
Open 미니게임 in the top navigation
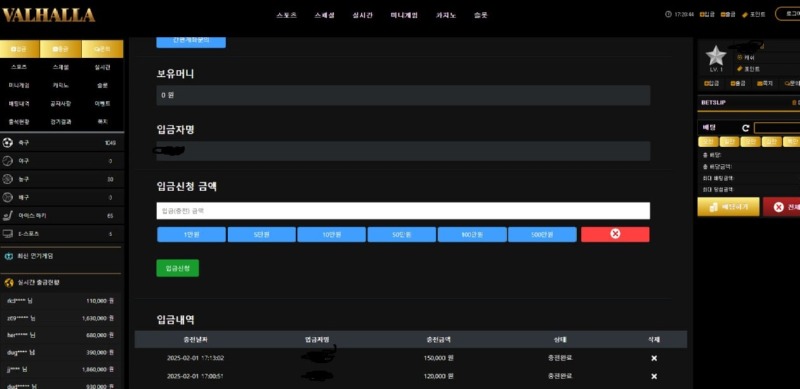pyautogui.click(x=404, y=15)
